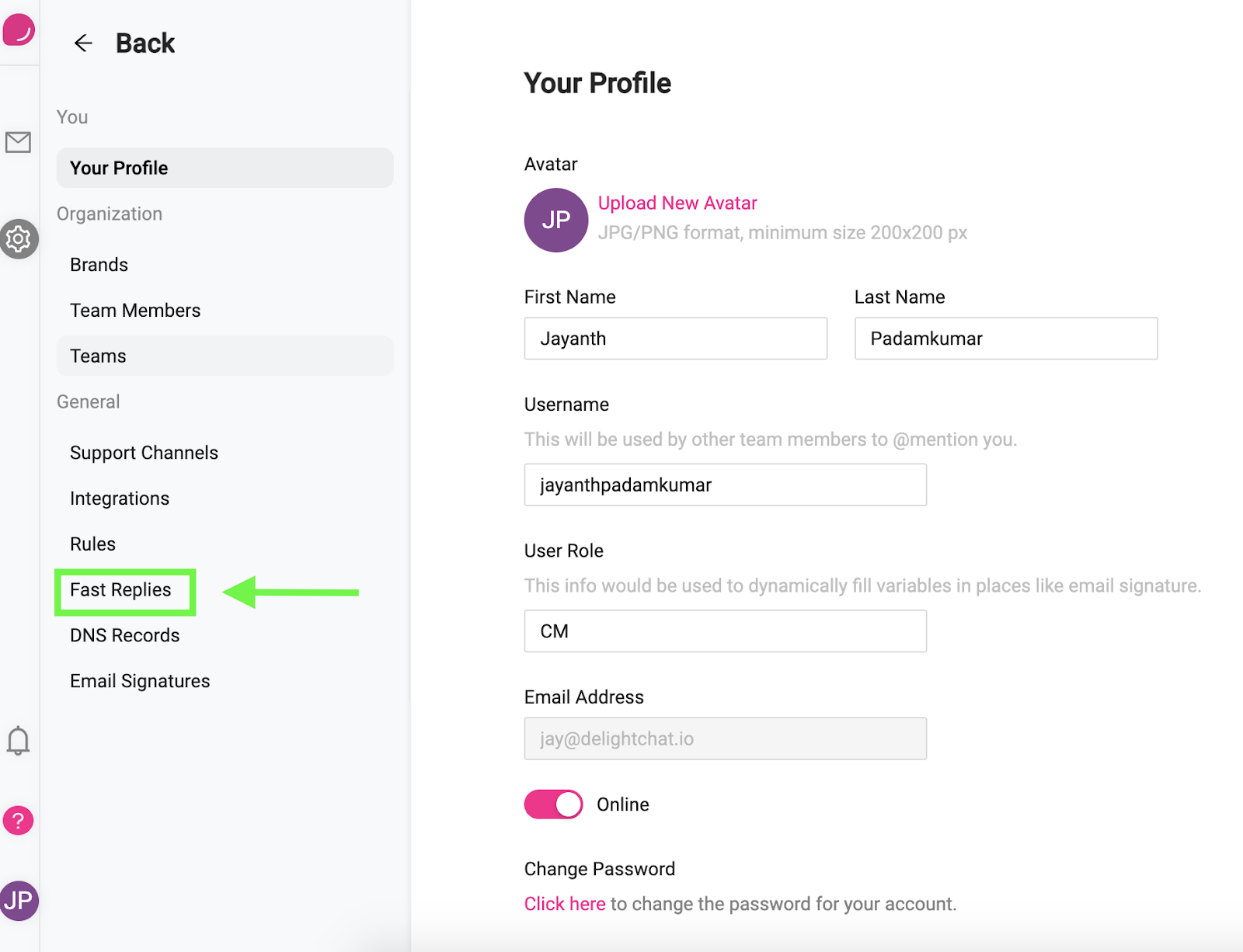Open the Fast Replies section
Viewport: 1243px width, 952px height.
point(120,590)
